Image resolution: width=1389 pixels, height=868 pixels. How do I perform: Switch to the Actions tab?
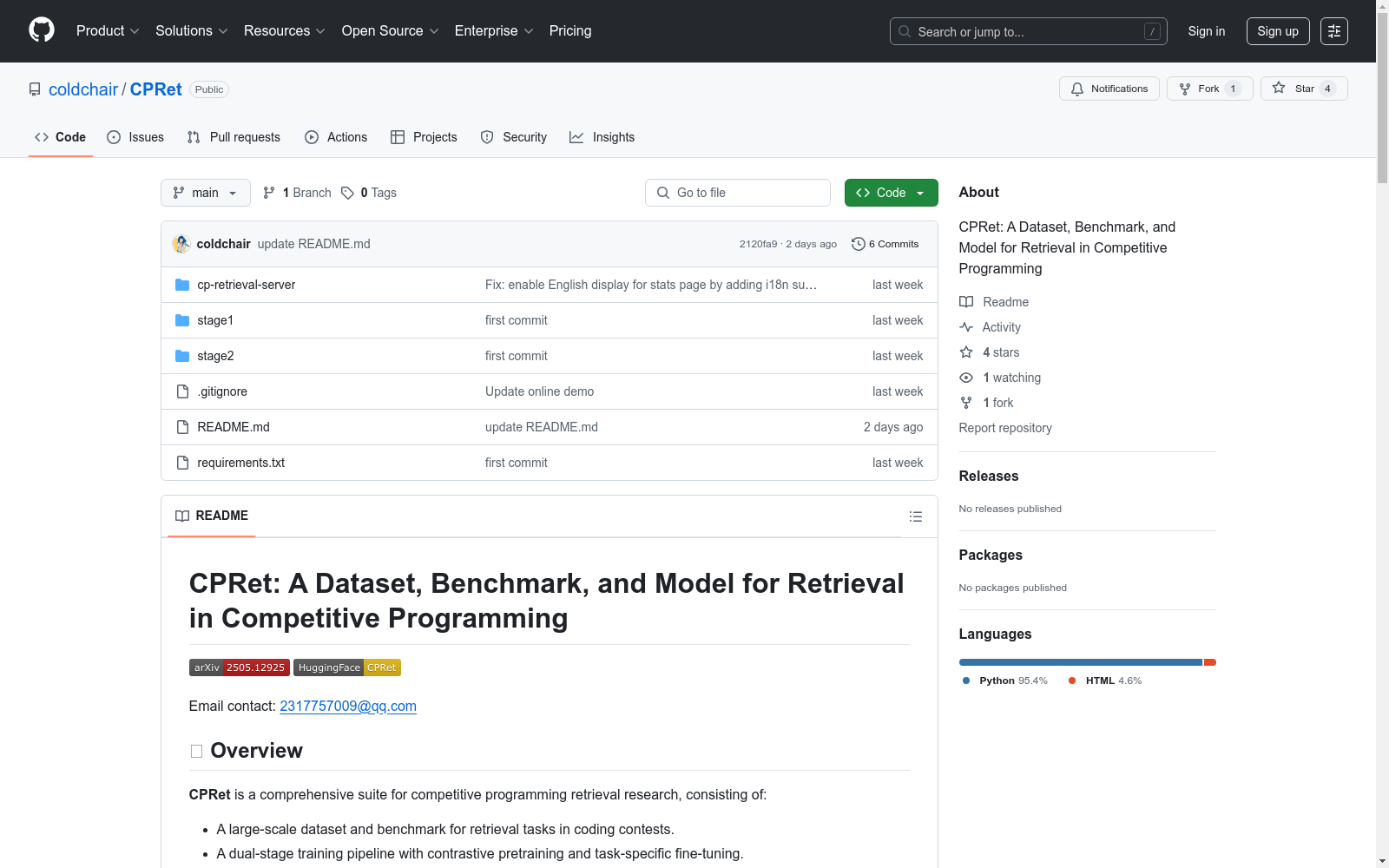tap(336, 137)
